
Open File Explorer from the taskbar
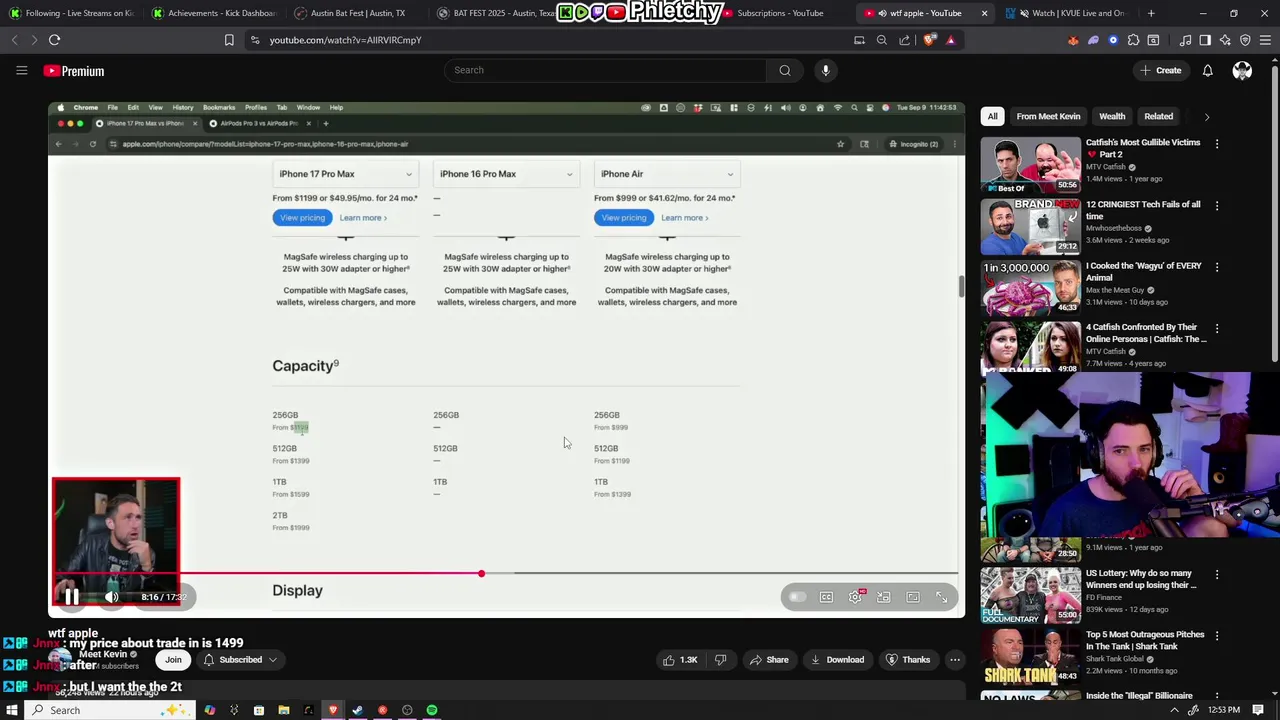tap(284, 710)
